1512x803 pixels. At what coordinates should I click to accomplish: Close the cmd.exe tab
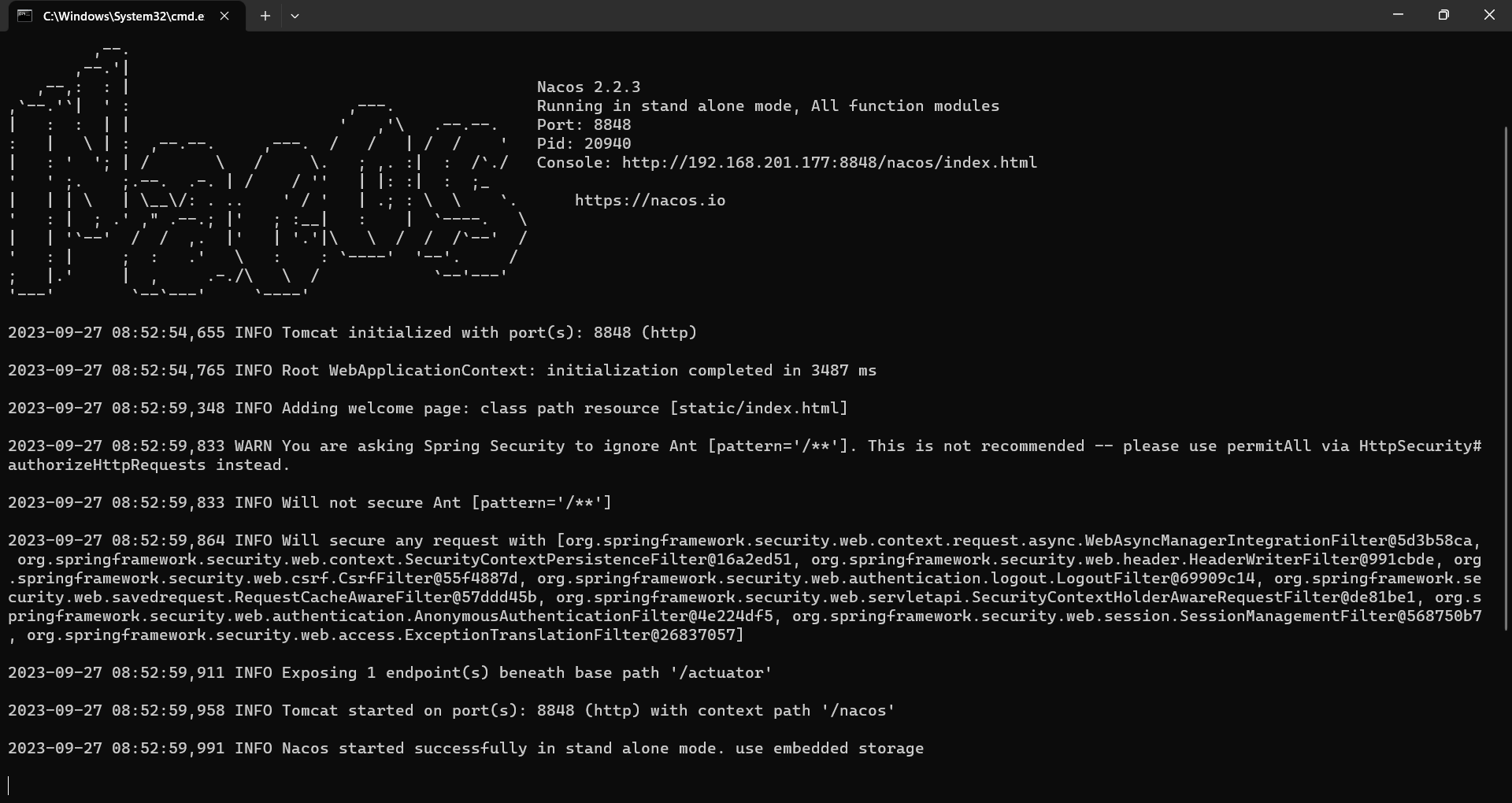[x=224, y=16]
